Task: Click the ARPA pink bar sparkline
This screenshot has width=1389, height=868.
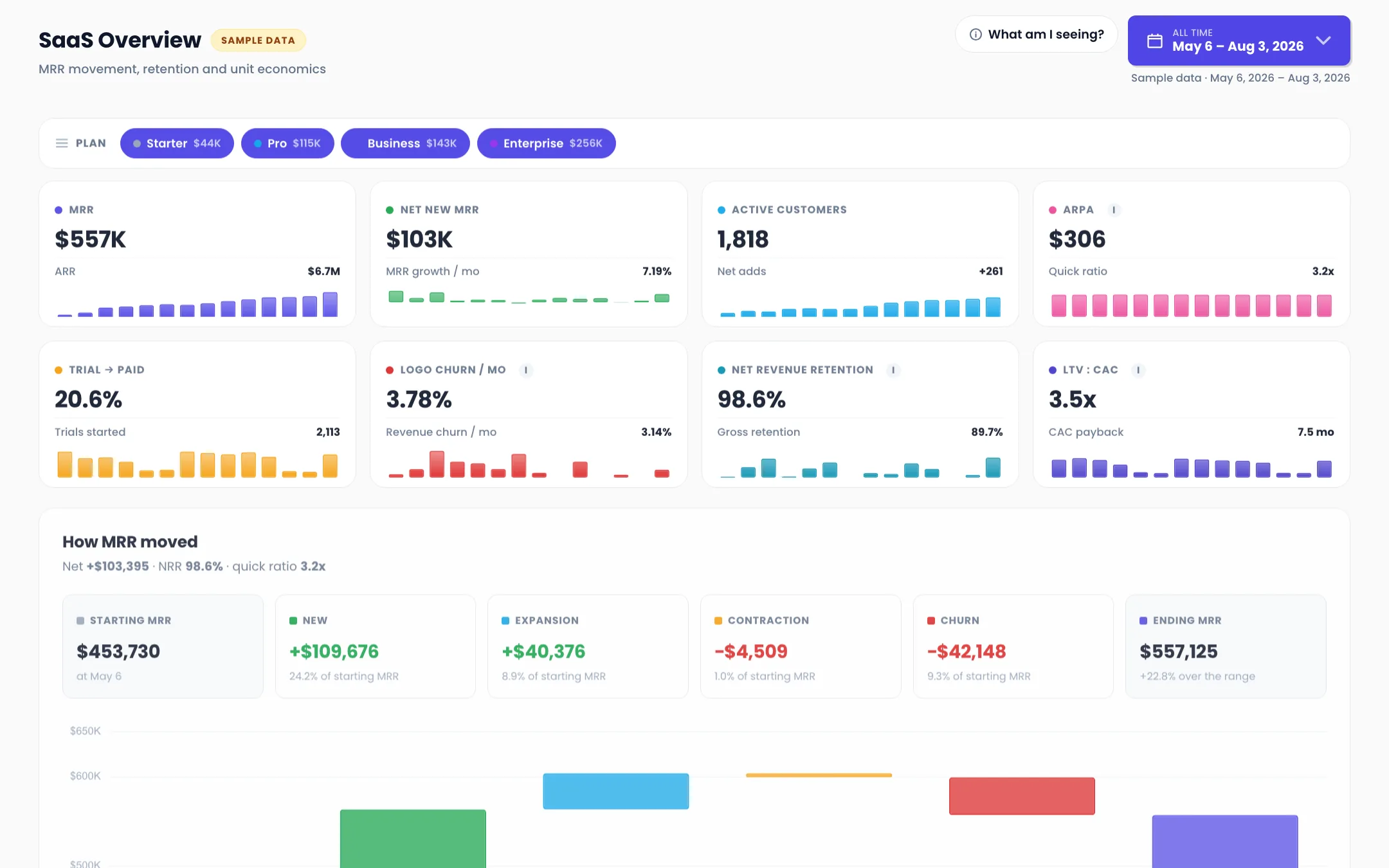Action: (1191, 305)
